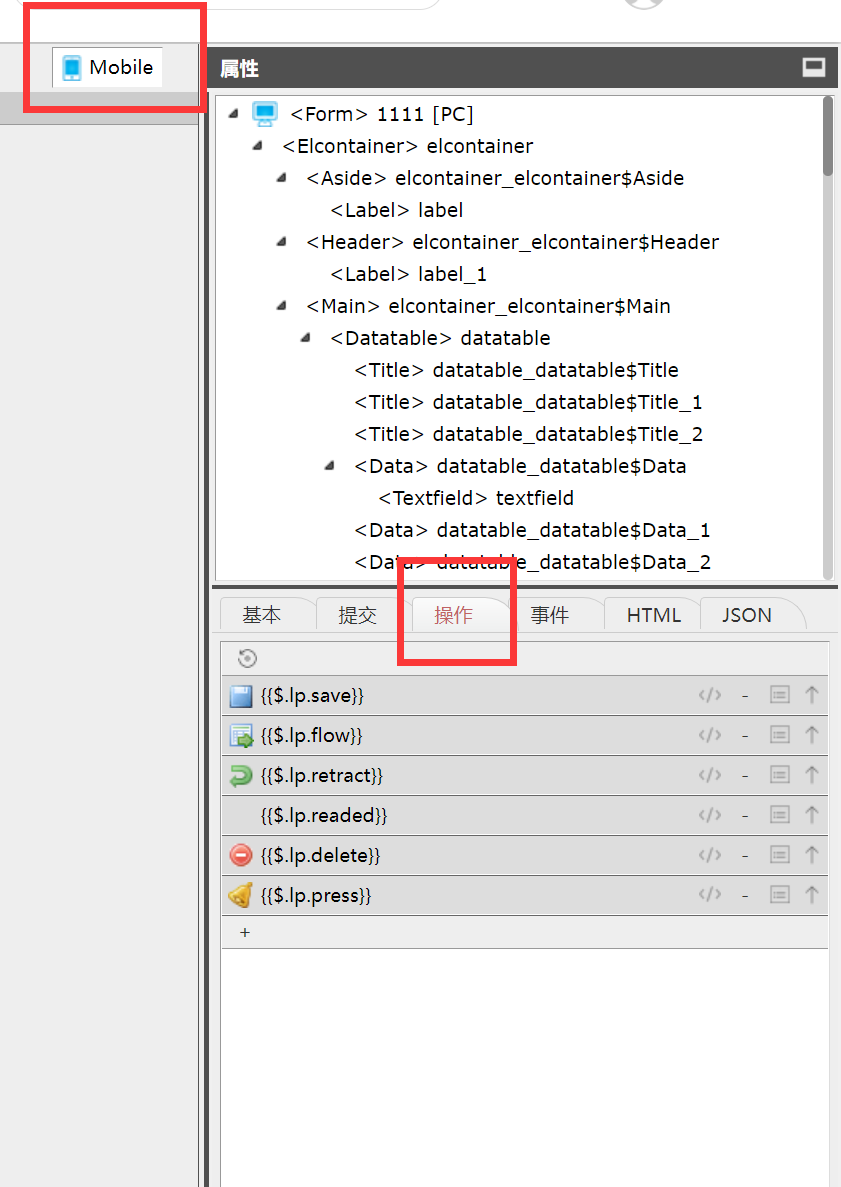The height and width of the screenshot is (1187, 841).
Task: Collapse the datatable_datatable$Data node
Action: (330, 466)
